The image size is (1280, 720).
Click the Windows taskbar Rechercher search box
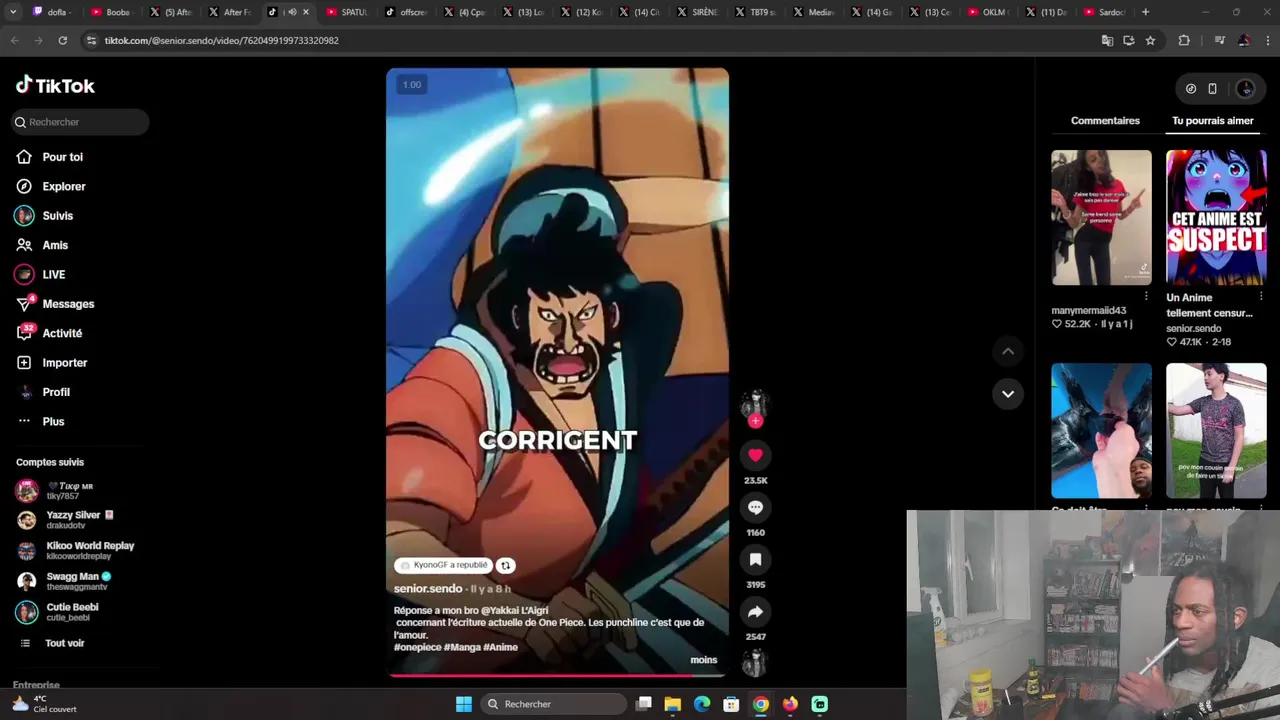pos(552,704)
